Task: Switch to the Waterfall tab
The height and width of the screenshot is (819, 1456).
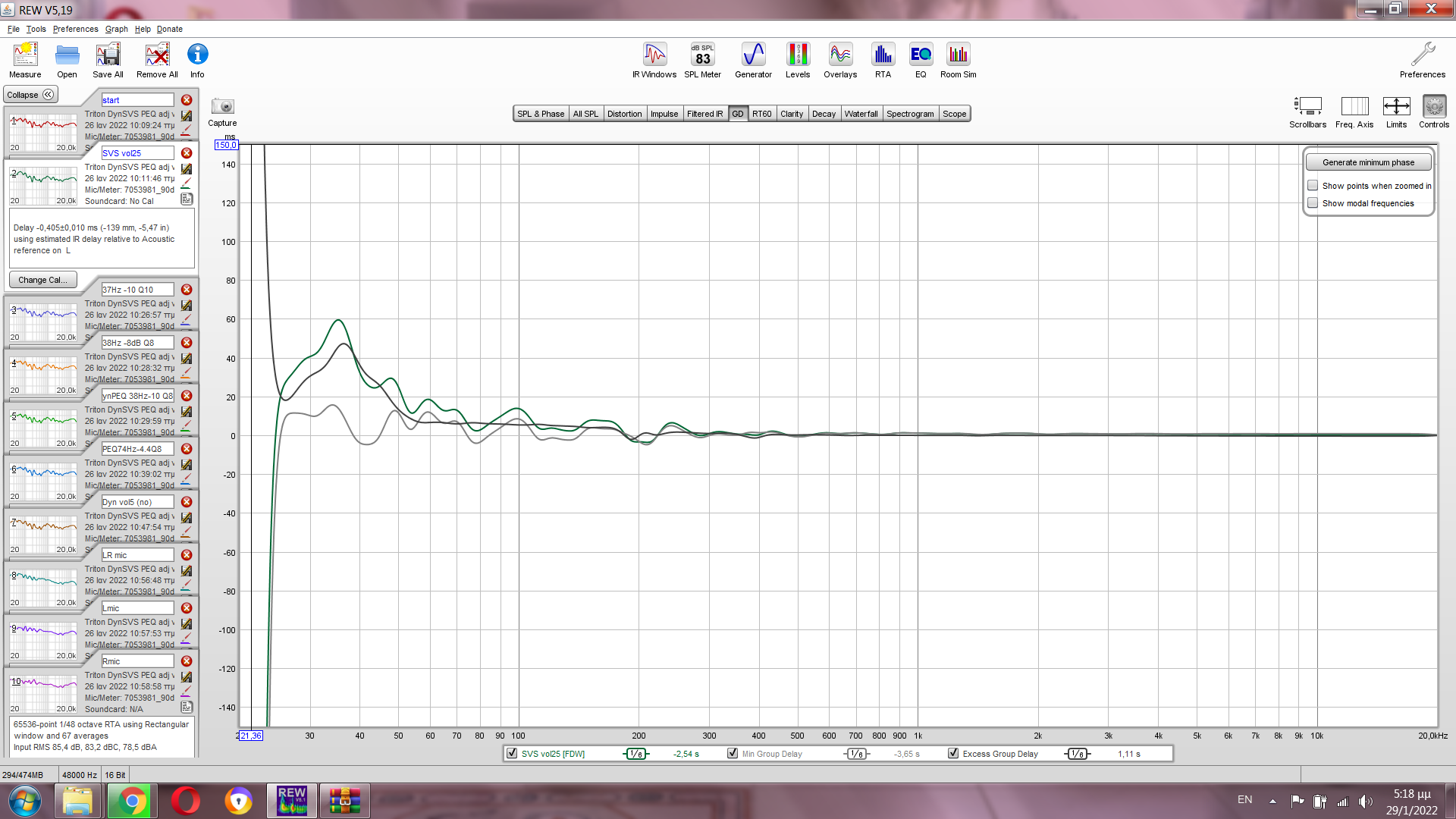Action: point(861,114)
